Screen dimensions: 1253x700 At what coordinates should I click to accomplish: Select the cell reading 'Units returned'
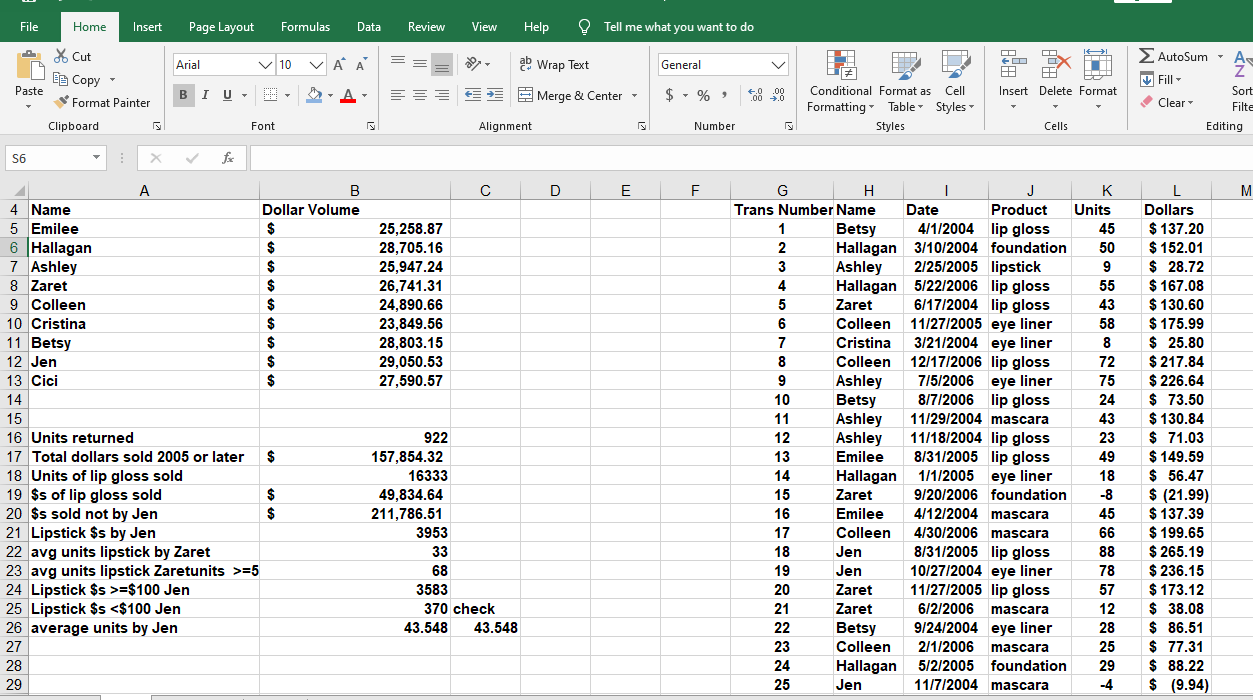[x=144, y=438]
